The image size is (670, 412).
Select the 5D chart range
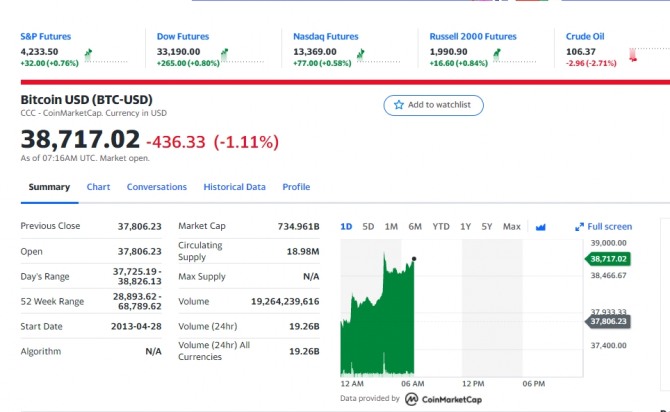tap(368, 227)
